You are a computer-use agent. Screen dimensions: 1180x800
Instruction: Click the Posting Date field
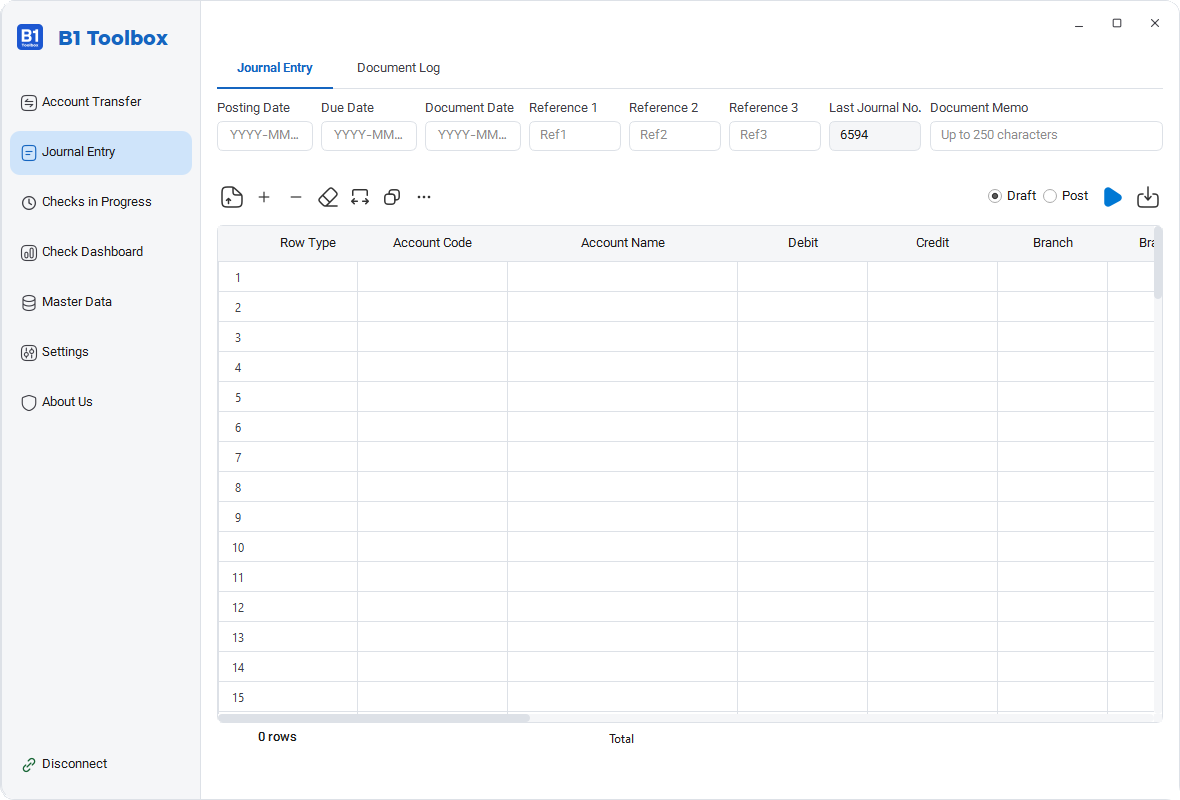265,135
